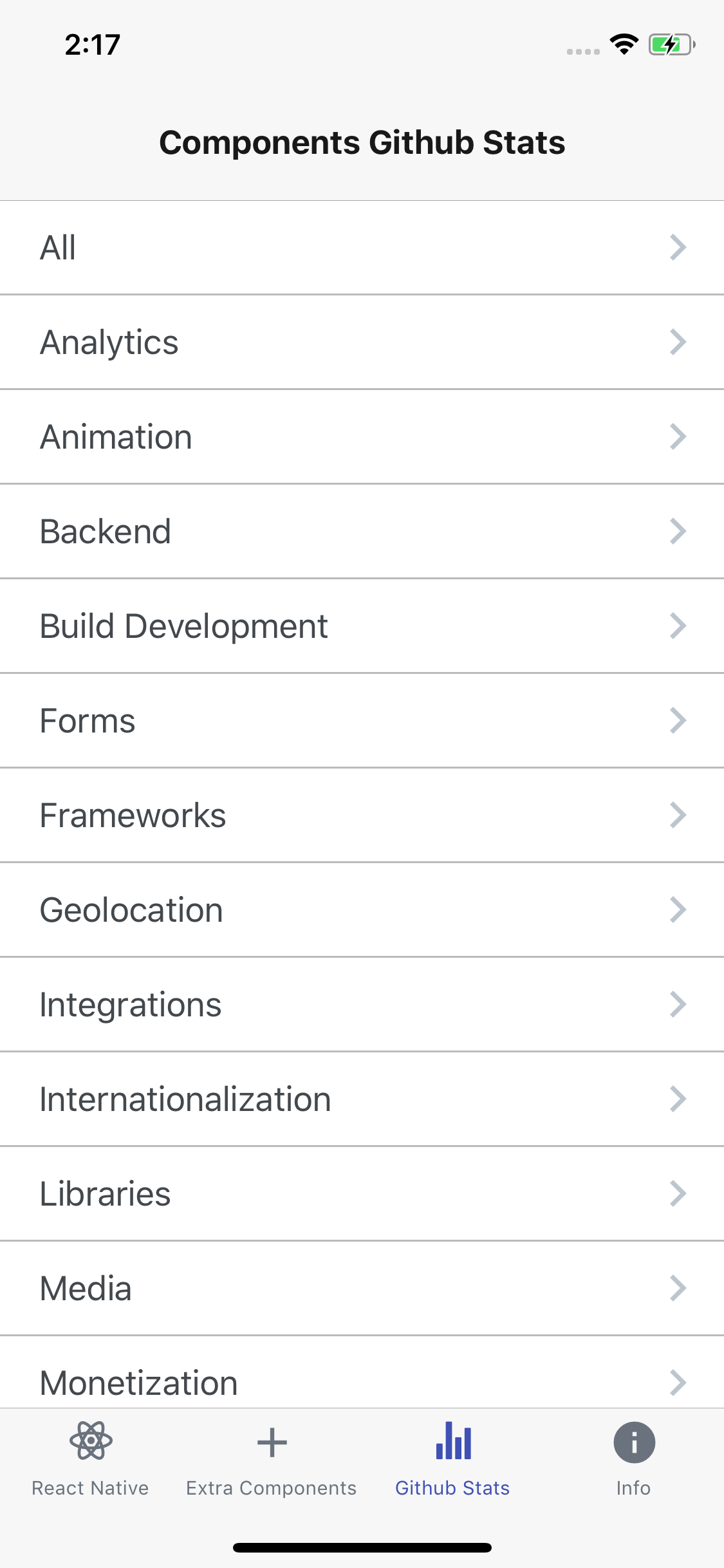724x1568 pixels.
Task: Expand the Forms row chevron
Action: (x=678, y=721)
